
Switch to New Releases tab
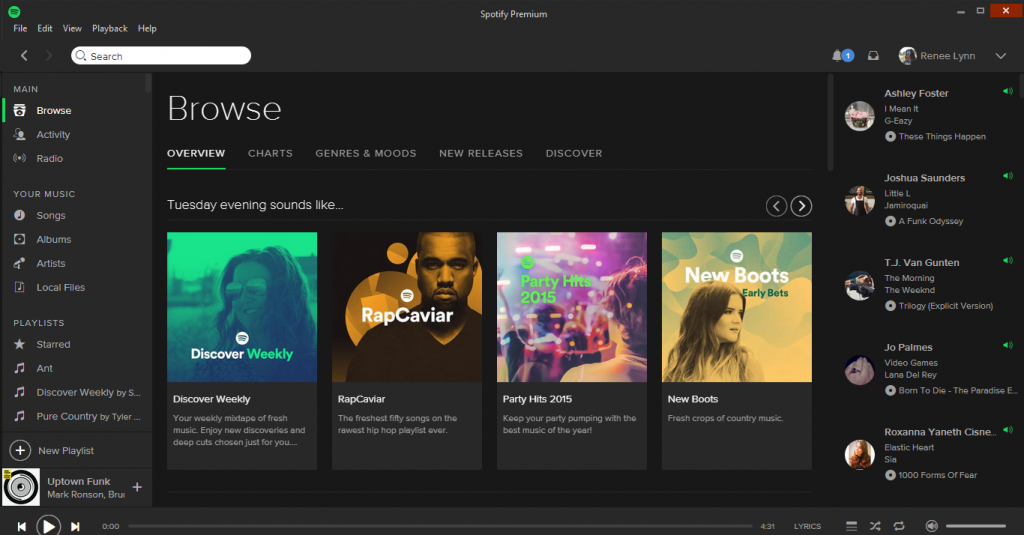pos(481,154)
